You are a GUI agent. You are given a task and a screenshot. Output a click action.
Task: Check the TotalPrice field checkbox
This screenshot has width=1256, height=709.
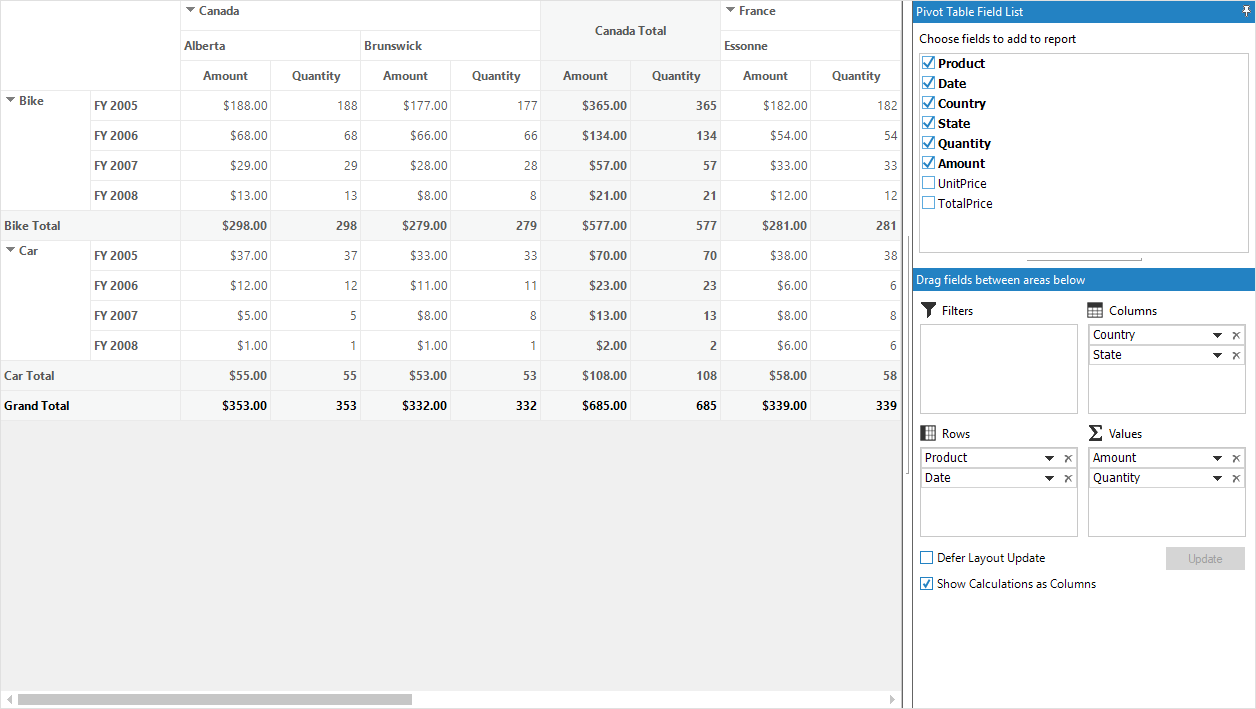tap(928, 203)
